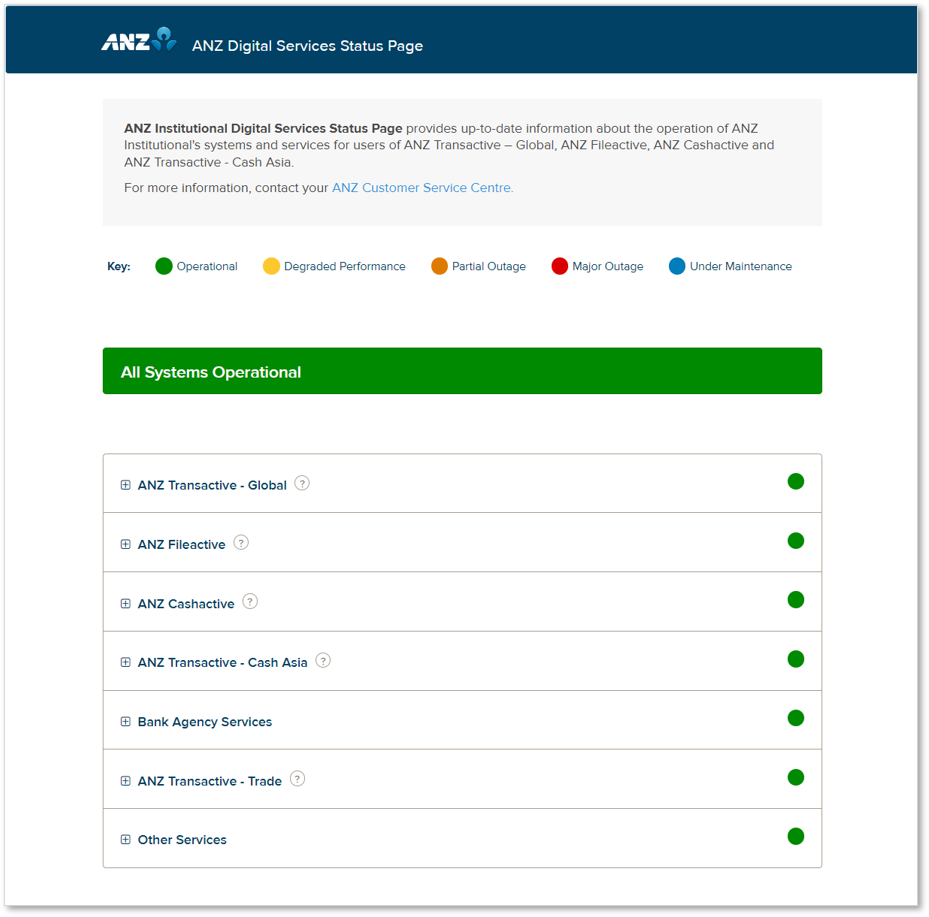Screen dimensions: 929x917
Task: Click the help icon beside ANZ Cashactive
Action: (x=250, y=602)
